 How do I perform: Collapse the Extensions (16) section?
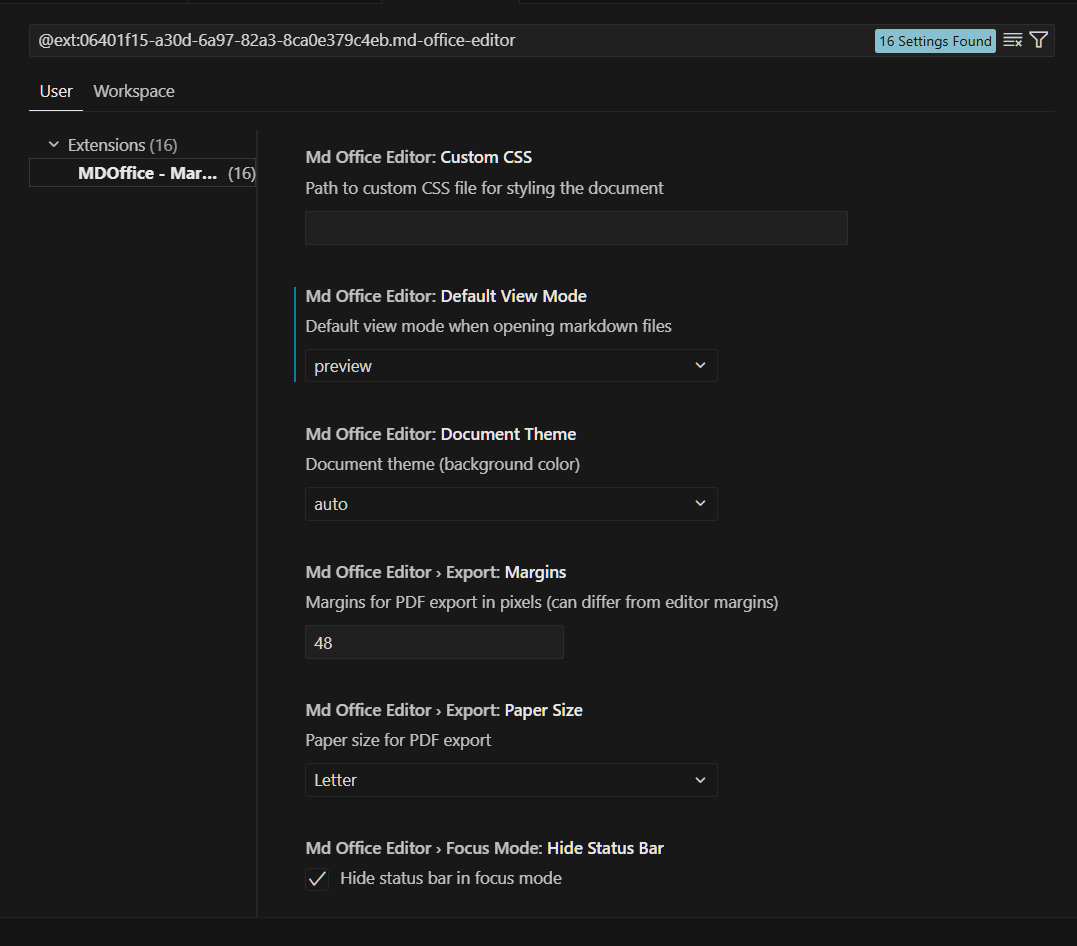pyautogui.click(x=53, y=144)
